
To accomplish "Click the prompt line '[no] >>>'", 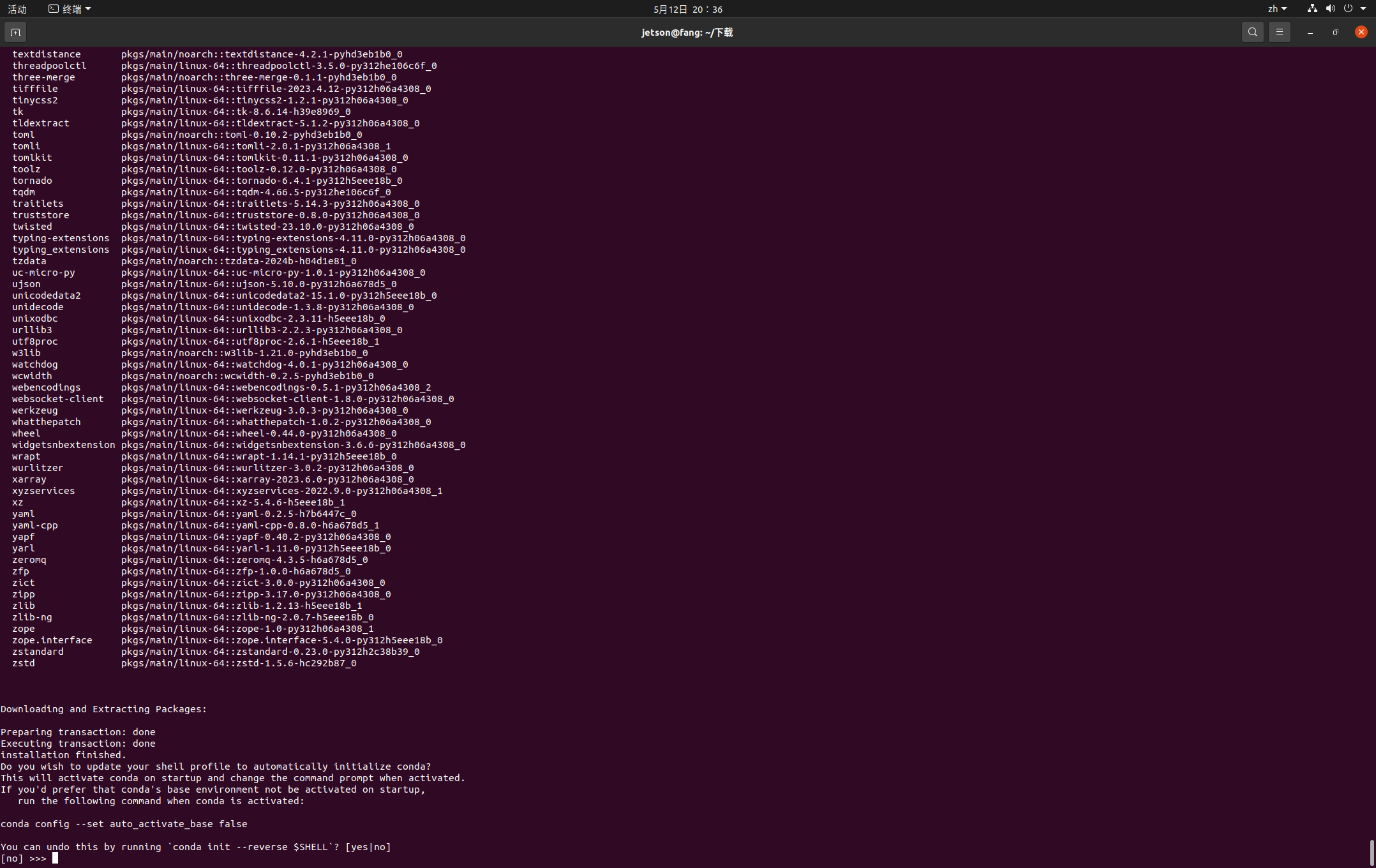I will pos(24,858).
